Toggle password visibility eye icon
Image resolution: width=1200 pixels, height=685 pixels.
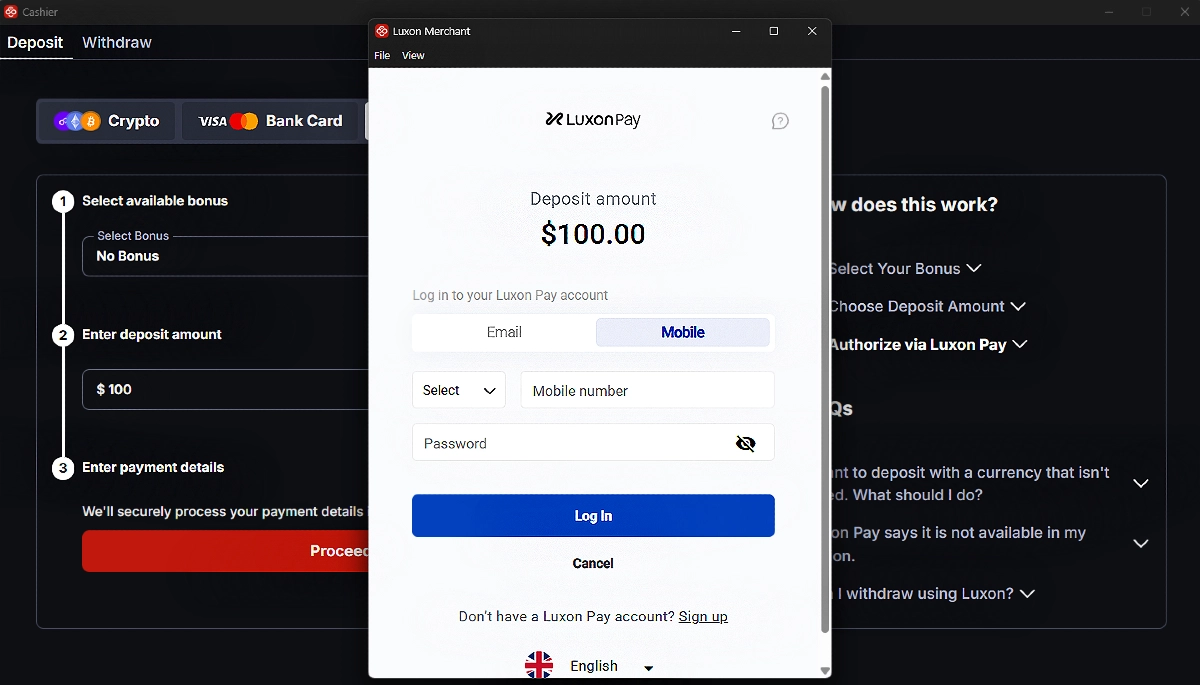[x=745, y=443]
